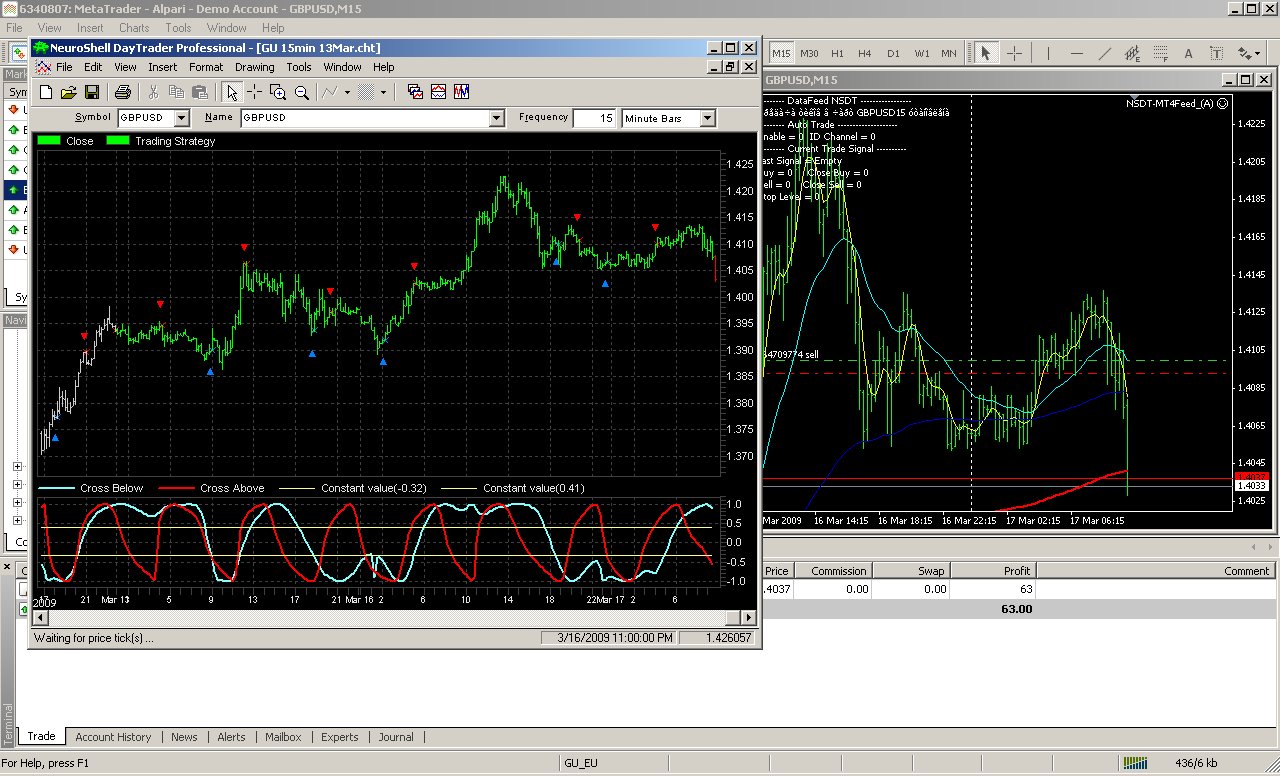Toggle the M30 timeframe button
The image size is (1280, 776).
point(809,53)
